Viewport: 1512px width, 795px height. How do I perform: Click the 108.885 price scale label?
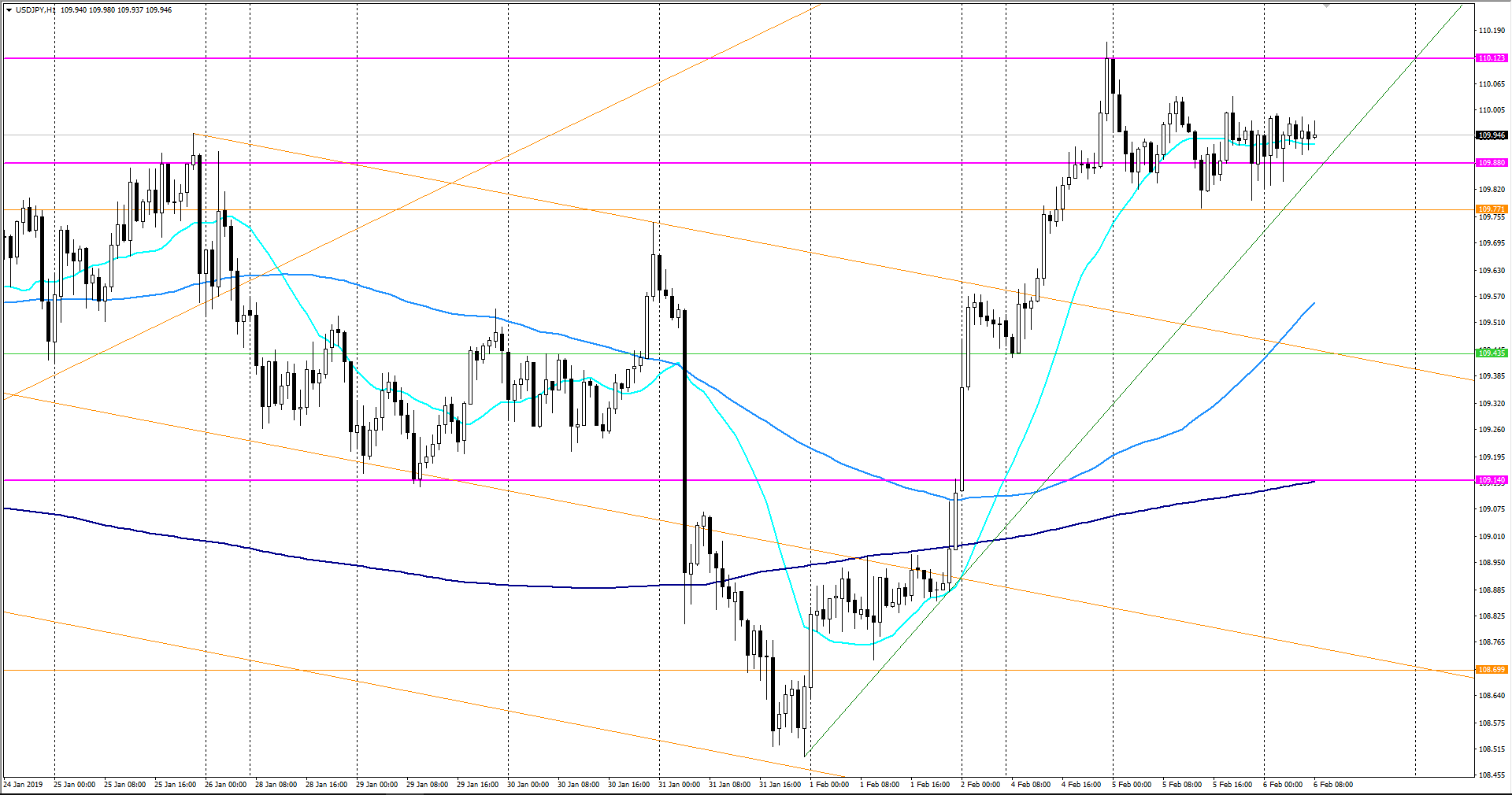click(1492, 590)
